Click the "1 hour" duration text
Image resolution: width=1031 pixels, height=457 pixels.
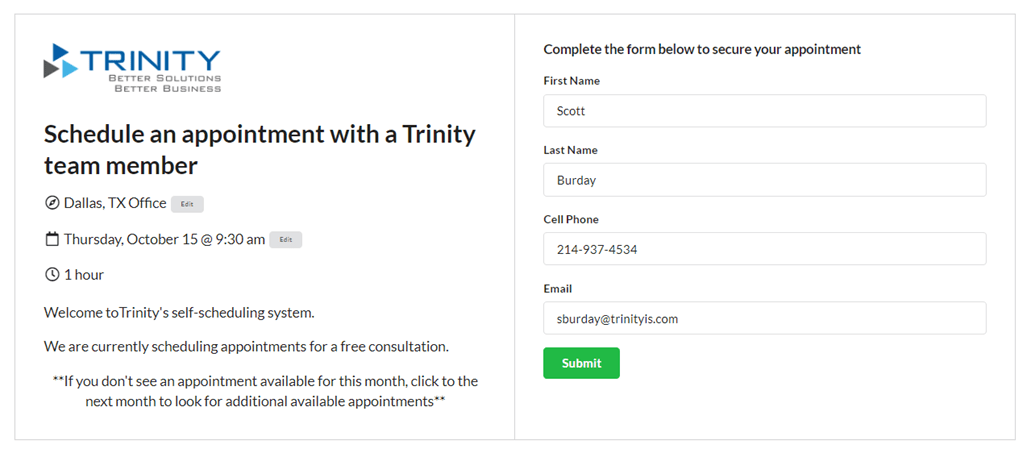(84, 274)
